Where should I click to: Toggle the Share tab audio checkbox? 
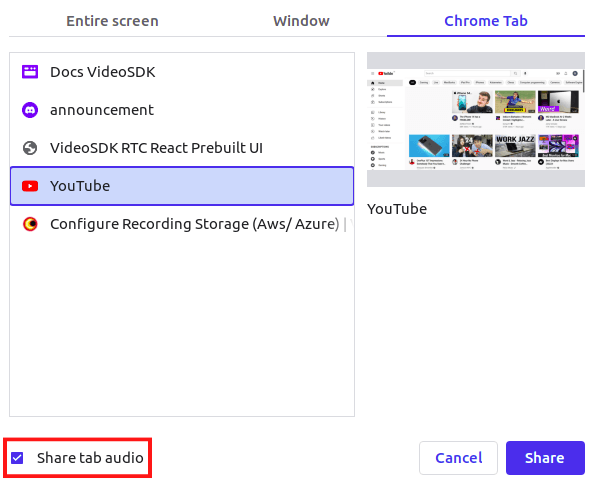(17, 458)
